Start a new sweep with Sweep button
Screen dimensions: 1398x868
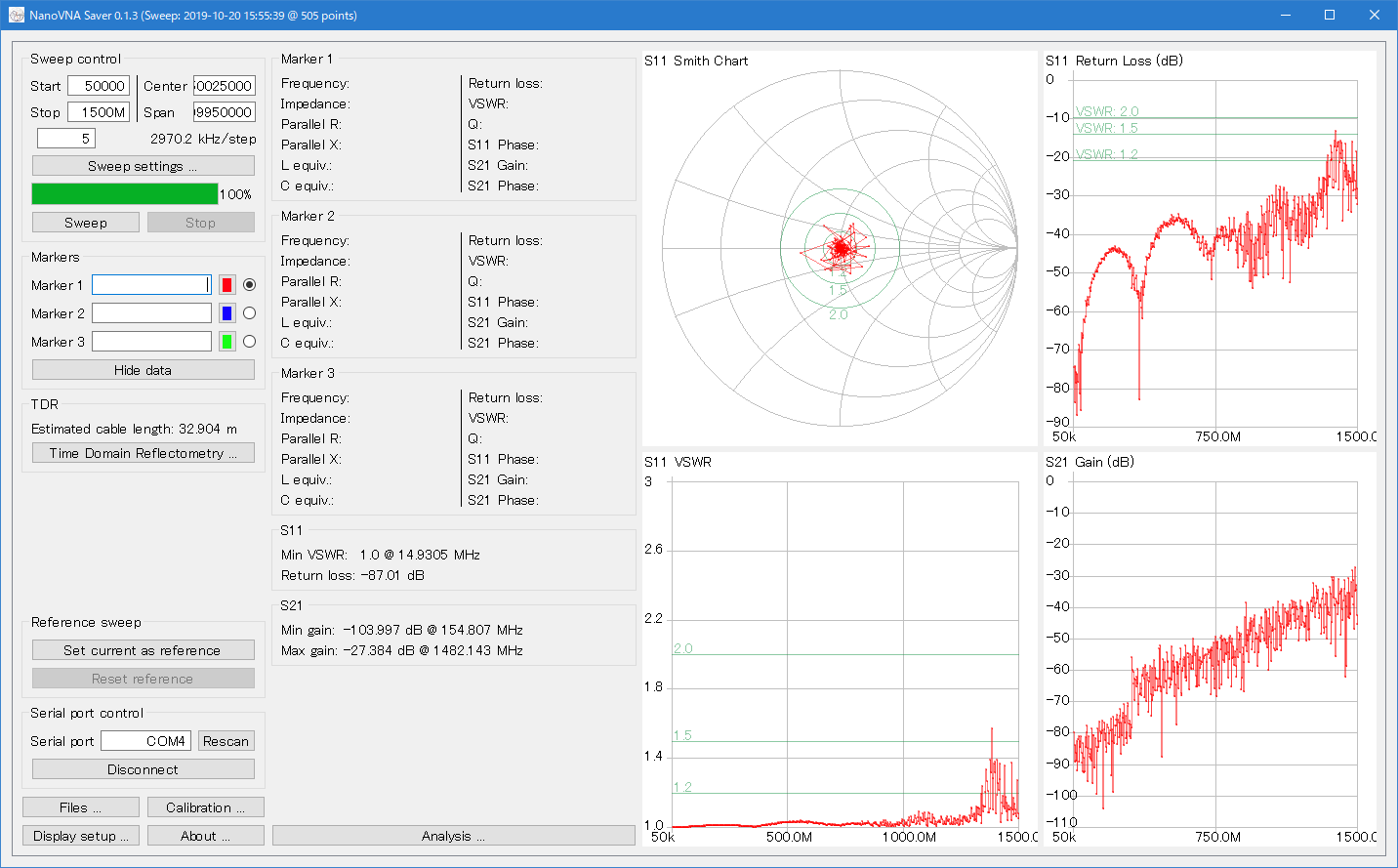[86, 223]
